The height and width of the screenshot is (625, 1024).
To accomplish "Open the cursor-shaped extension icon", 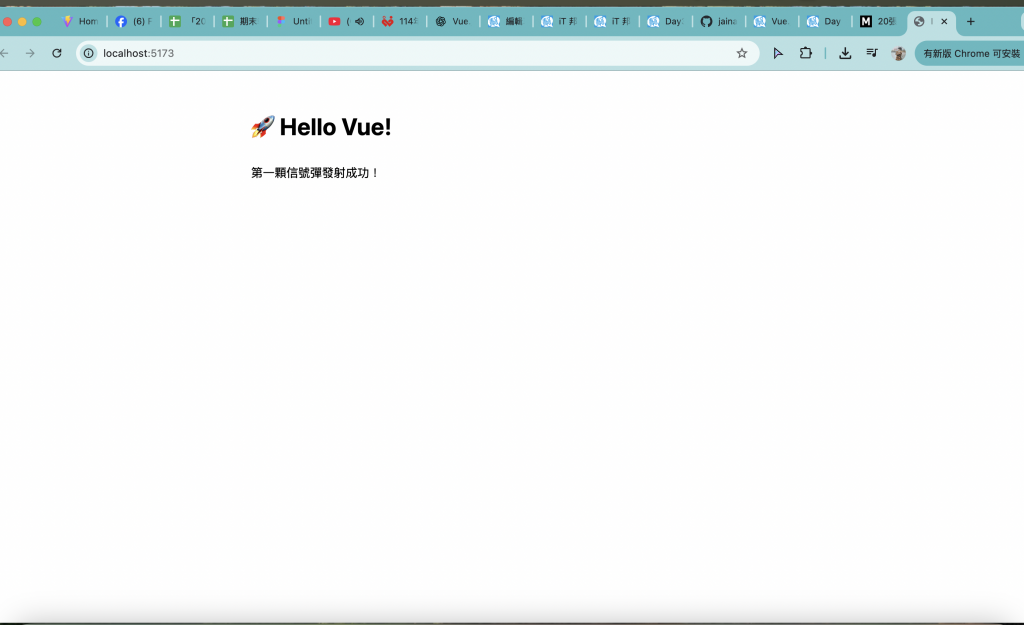I will point(778,53).
